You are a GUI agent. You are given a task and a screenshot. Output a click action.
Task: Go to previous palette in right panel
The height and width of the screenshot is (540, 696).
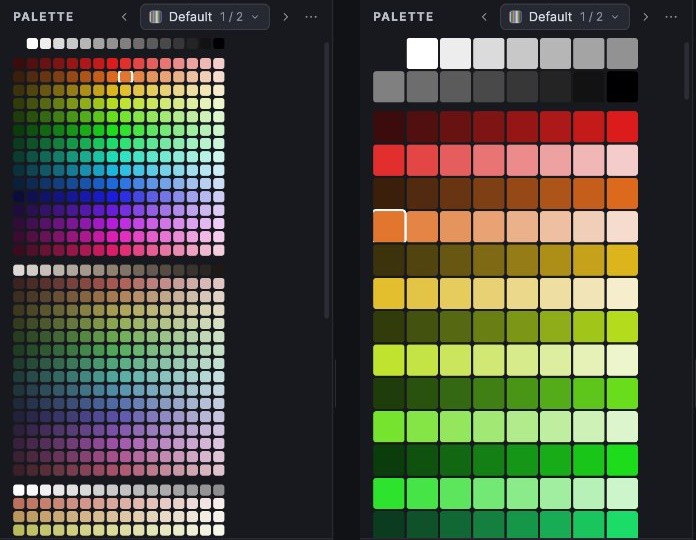pos(484,17)
